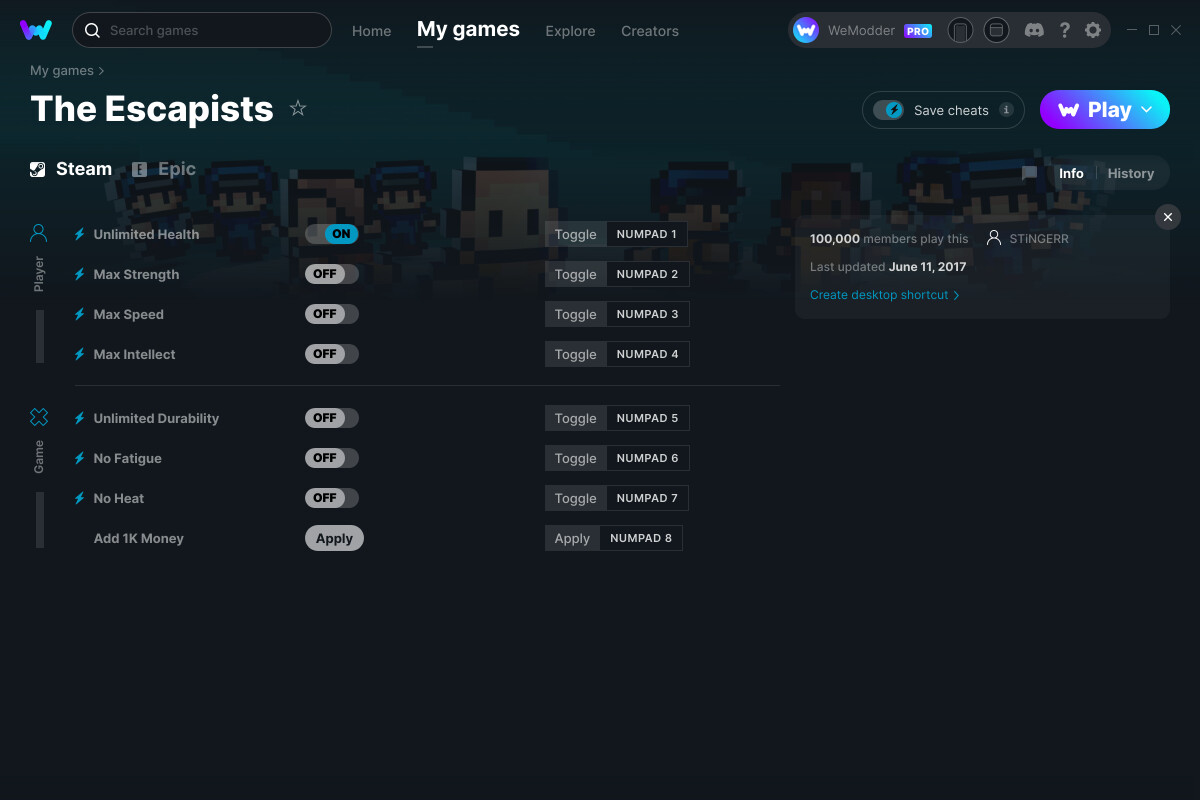Open the settings gear icon
This screenshot has width=1200, height=800.
pyautogui.click(x=1093, y=30)
